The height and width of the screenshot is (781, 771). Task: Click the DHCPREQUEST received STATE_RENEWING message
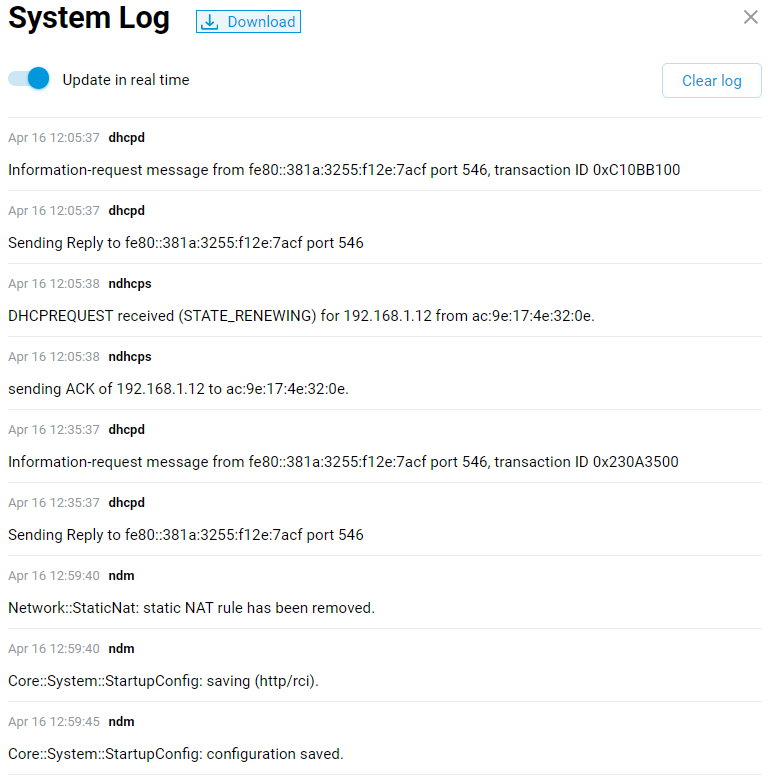tap(301, 316)
